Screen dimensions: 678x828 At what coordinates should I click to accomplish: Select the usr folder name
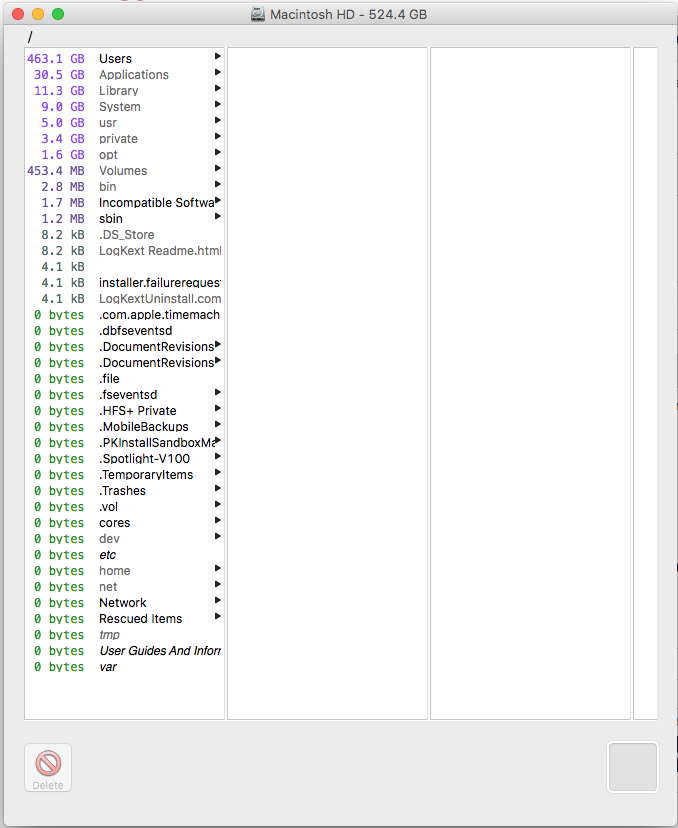point(108,123)
